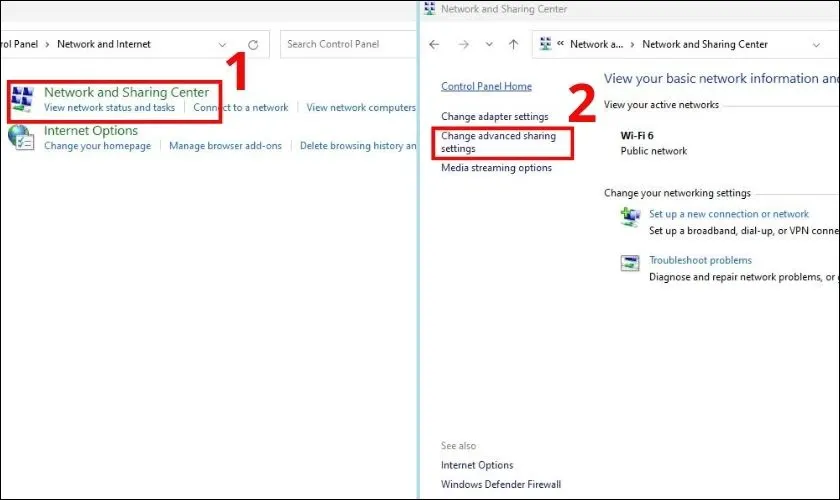This screenshot has height=500, width=840.
Task: Click Network and Sharing Center breadcrumb in right window
Action: click(704, 44)
